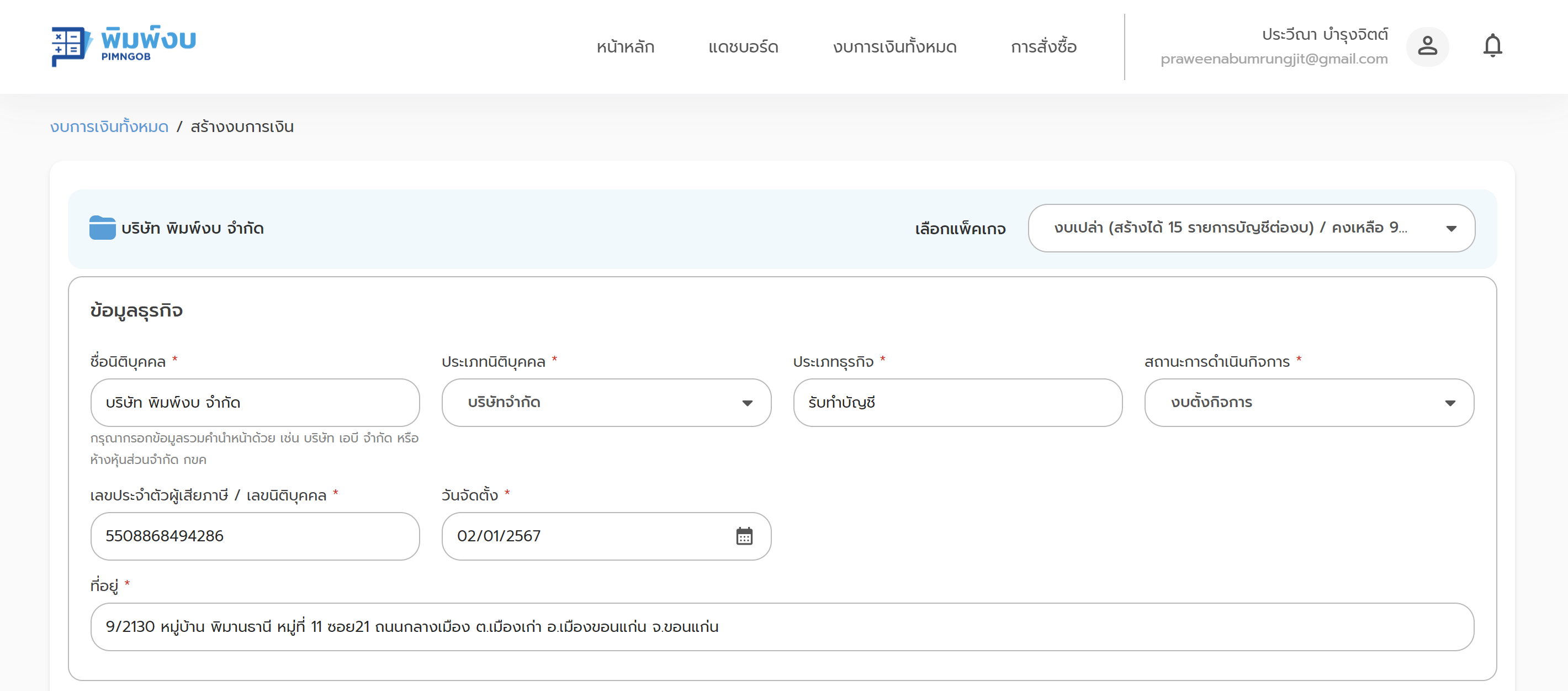This screenshot has height=691, width=1568.
Task: Open the user profile avatar icon
Action: [x=1426, y=46]
